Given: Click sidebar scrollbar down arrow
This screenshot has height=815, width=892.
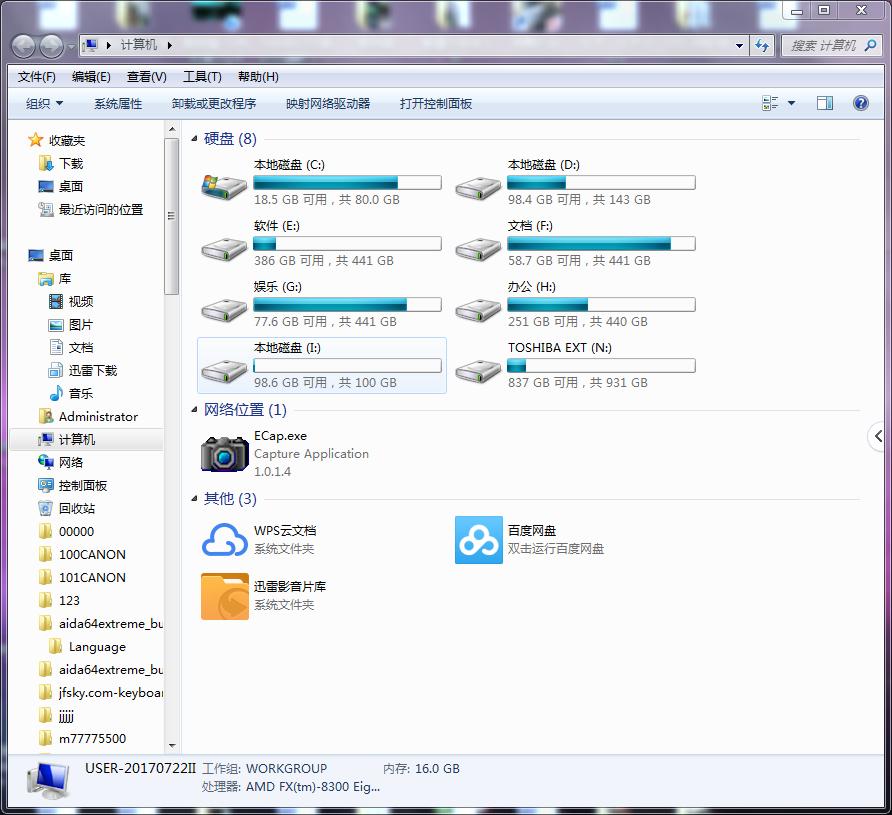Looking at the screenshot, I should click(172, 746).
